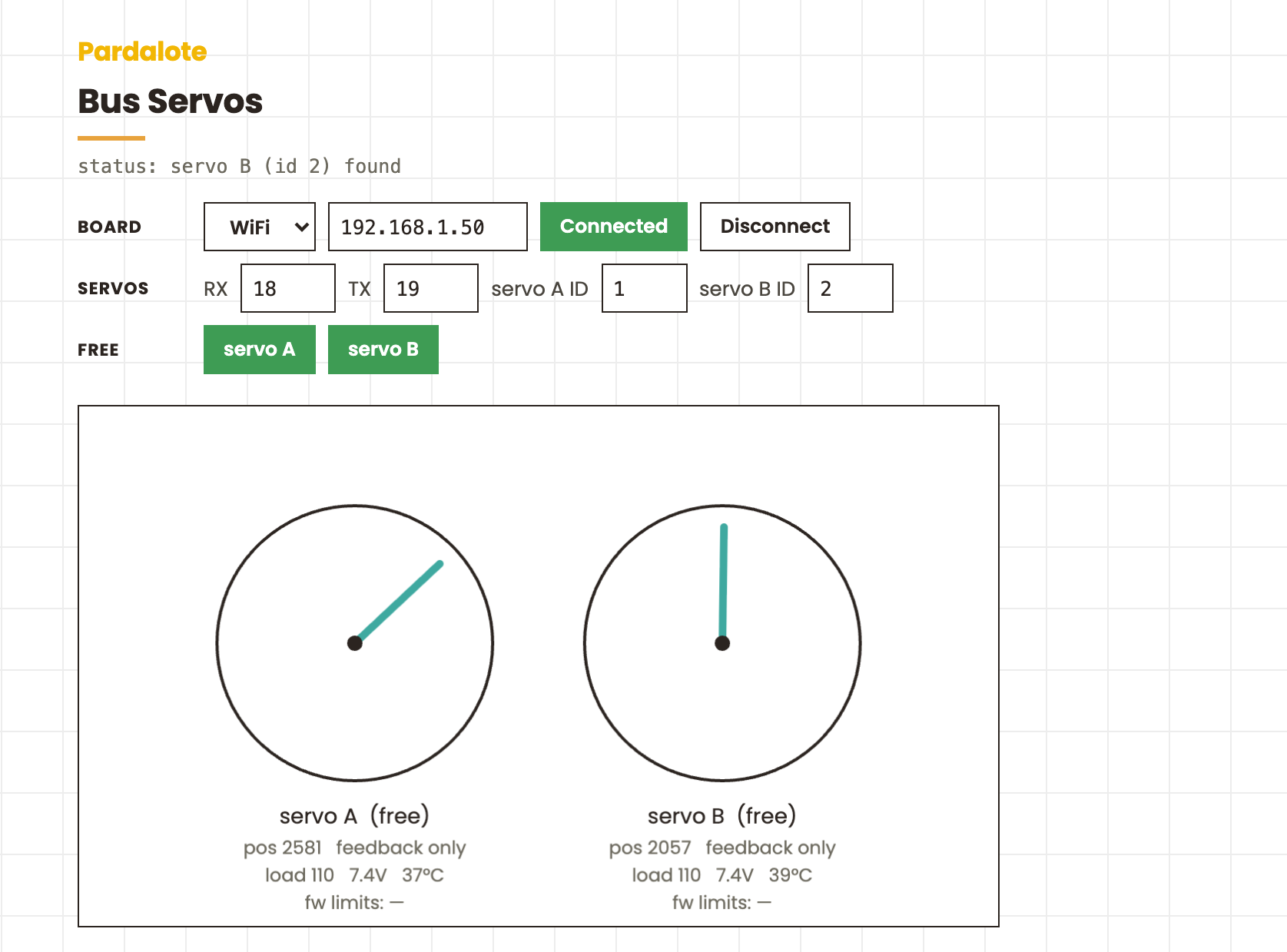Click the board IP address field
Screen dimensions: 1287x952
(428, 227)
